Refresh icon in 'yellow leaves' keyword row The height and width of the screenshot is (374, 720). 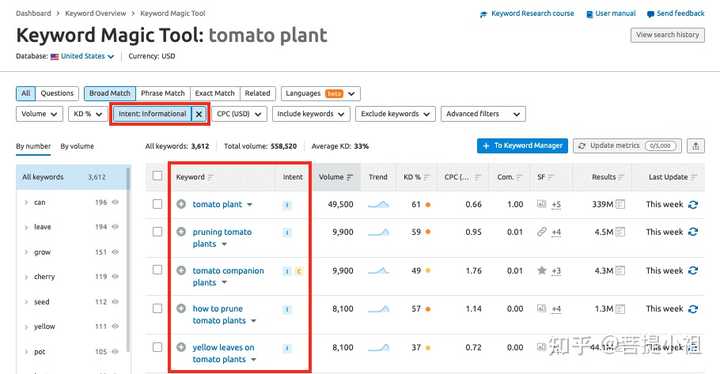click(693, 347)
